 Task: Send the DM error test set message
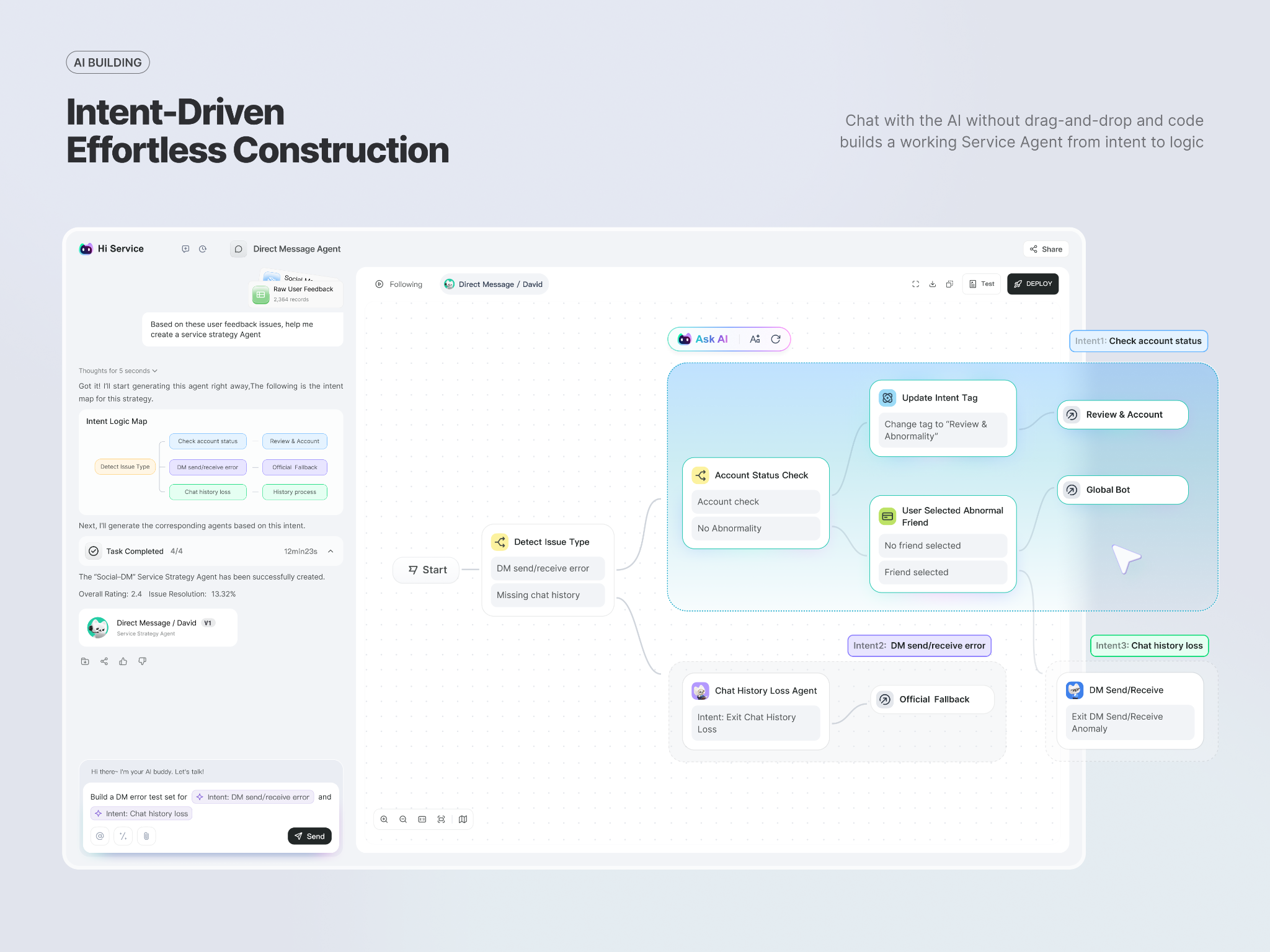tap(309, 836)
